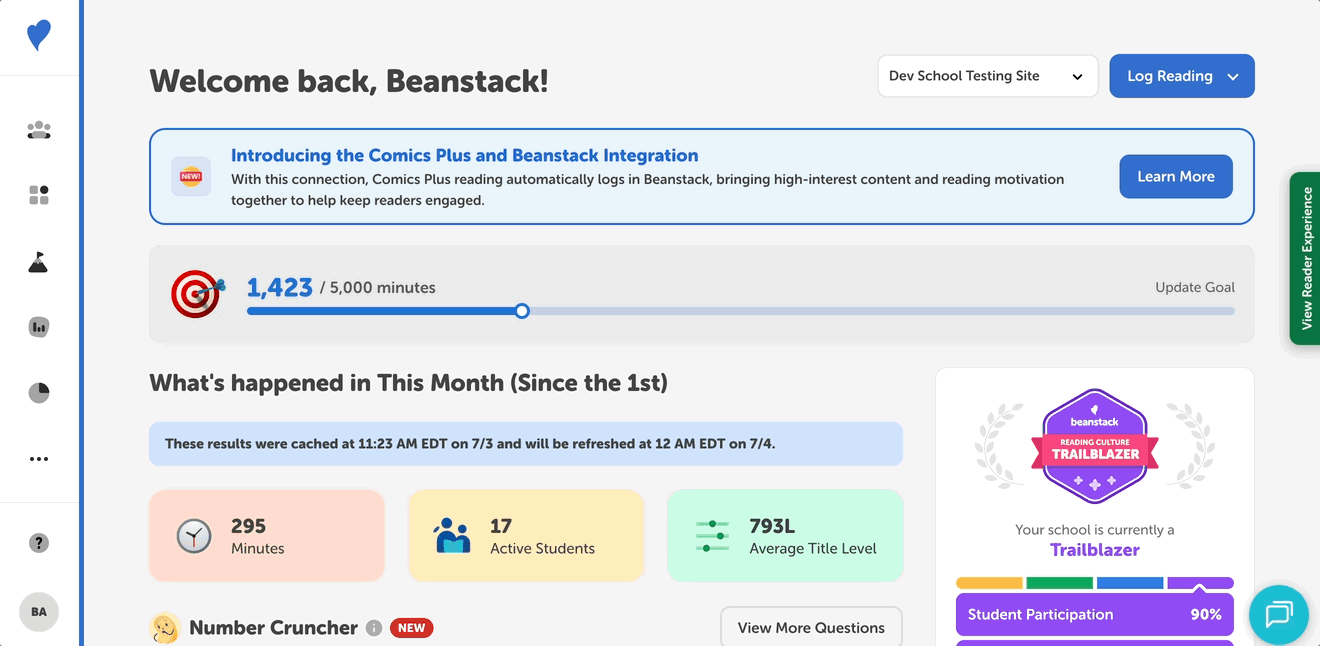Click the Learn More button
This screenshot has width=1320, height=646.
tap(1176, 177)
